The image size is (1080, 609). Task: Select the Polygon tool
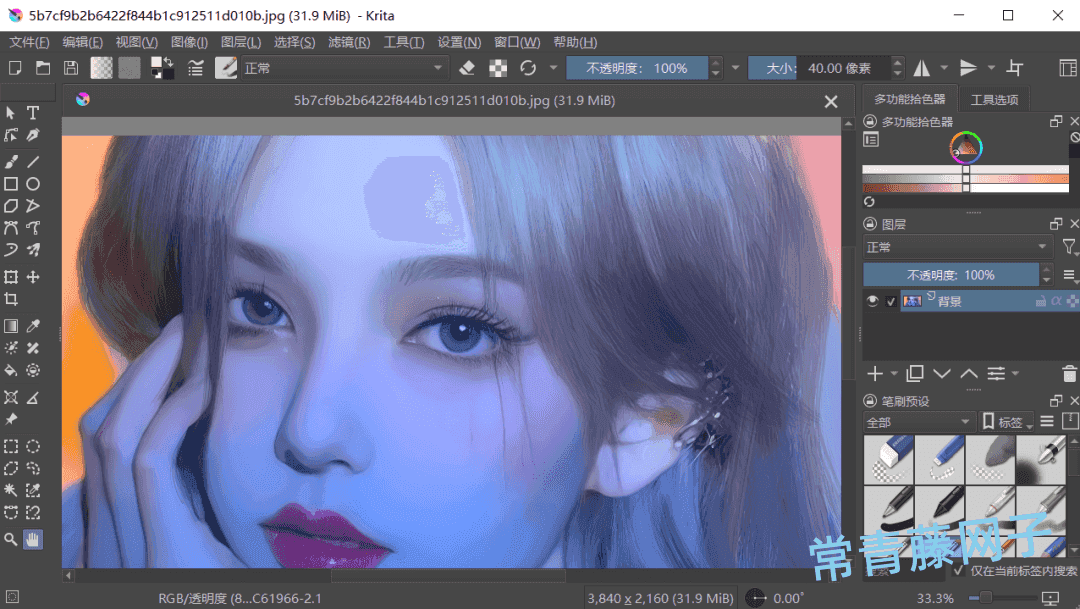click(x=11, y=206)
